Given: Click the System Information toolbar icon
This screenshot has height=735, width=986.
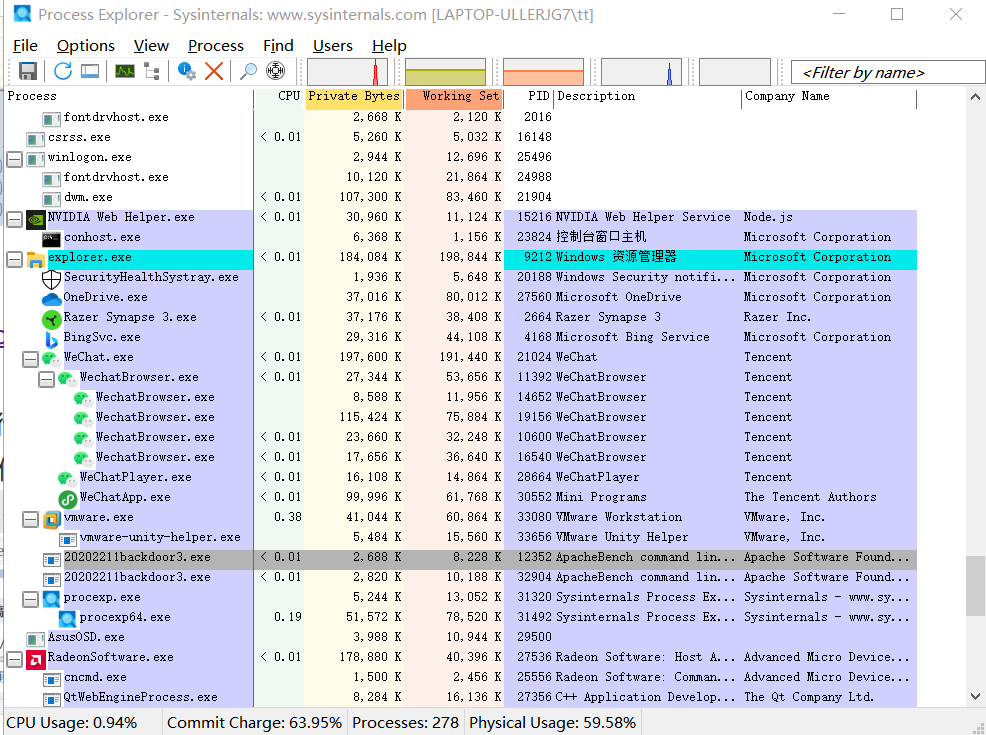Looking at the screenshot, I should [x=90, y=71].
